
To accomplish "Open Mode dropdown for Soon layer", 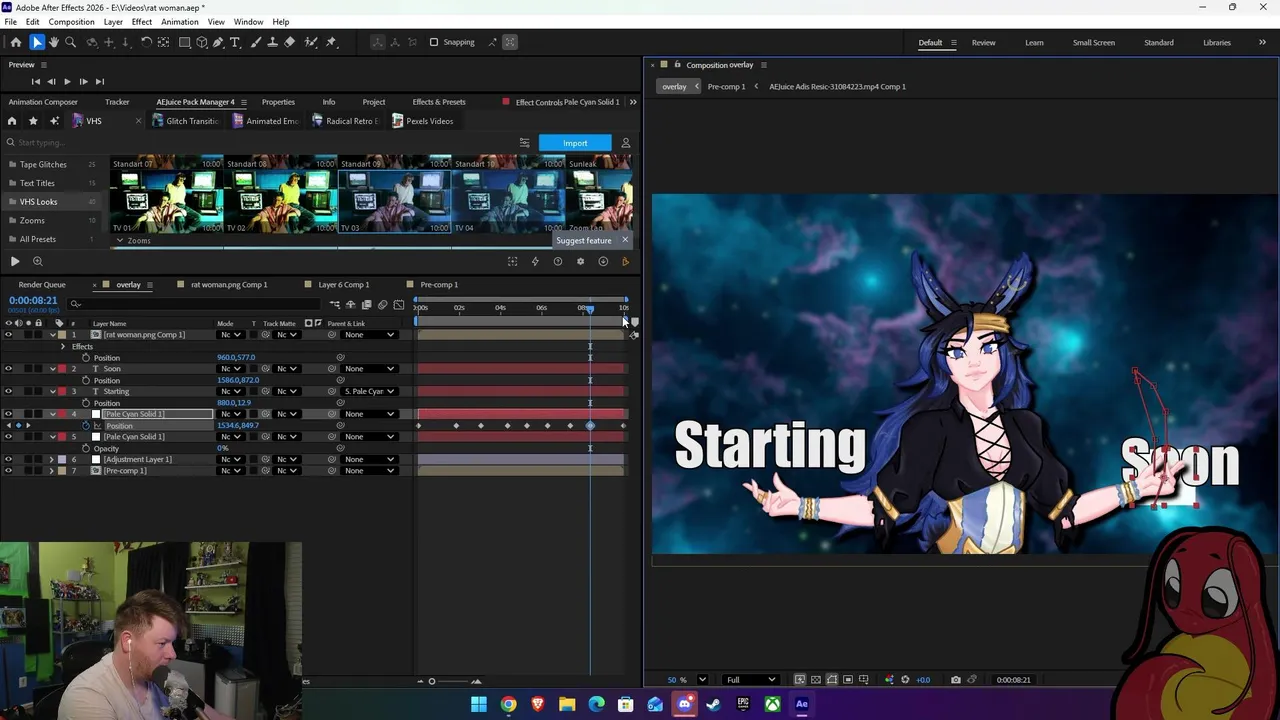I will coord(231,369).
